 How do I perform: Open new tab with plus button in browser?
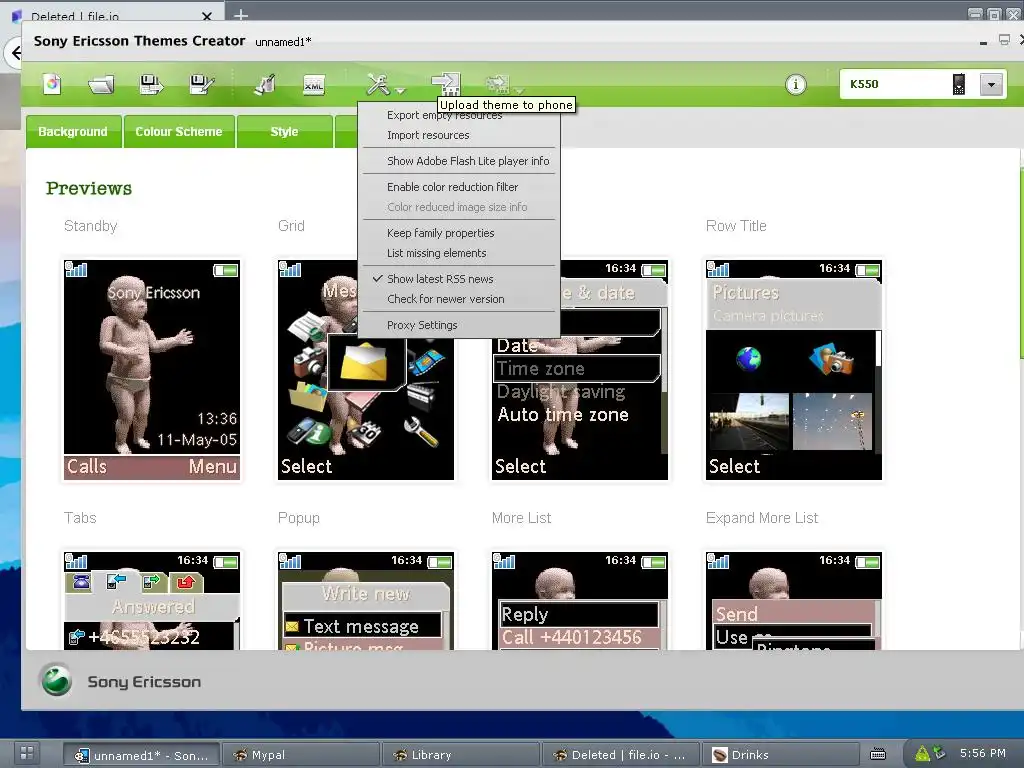click(x=241, y=14)
